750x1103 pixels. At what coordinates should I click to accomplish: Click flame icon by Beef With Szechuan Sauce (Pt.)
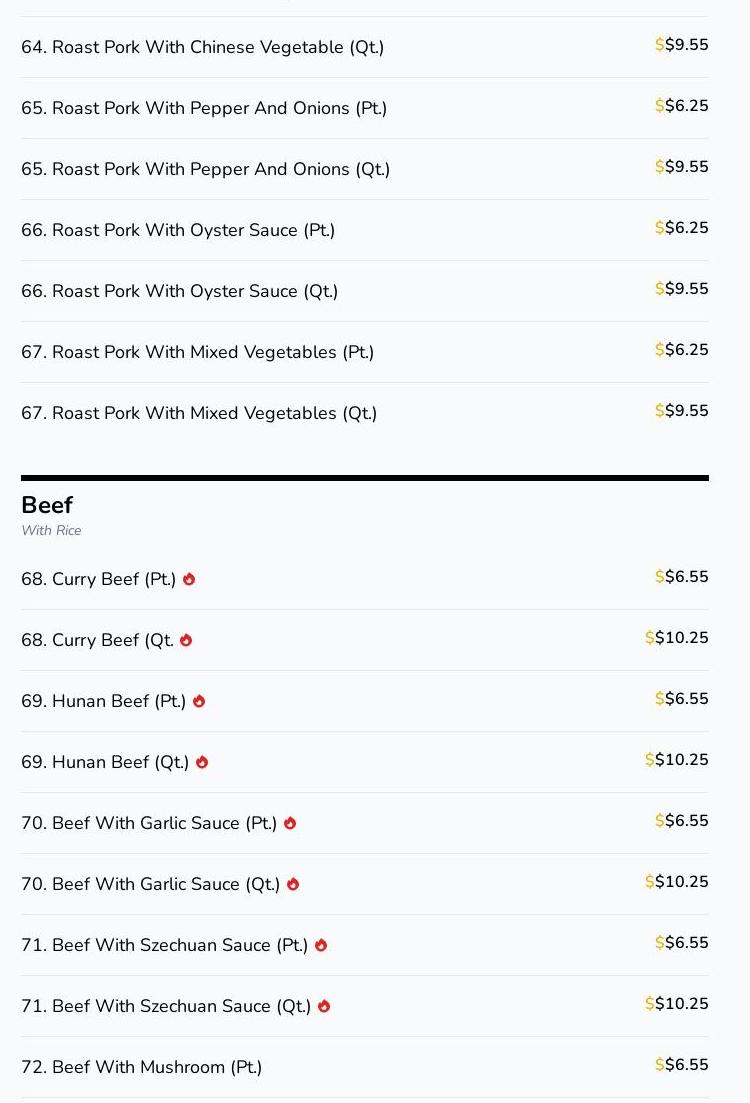click(x=321, y=945)
